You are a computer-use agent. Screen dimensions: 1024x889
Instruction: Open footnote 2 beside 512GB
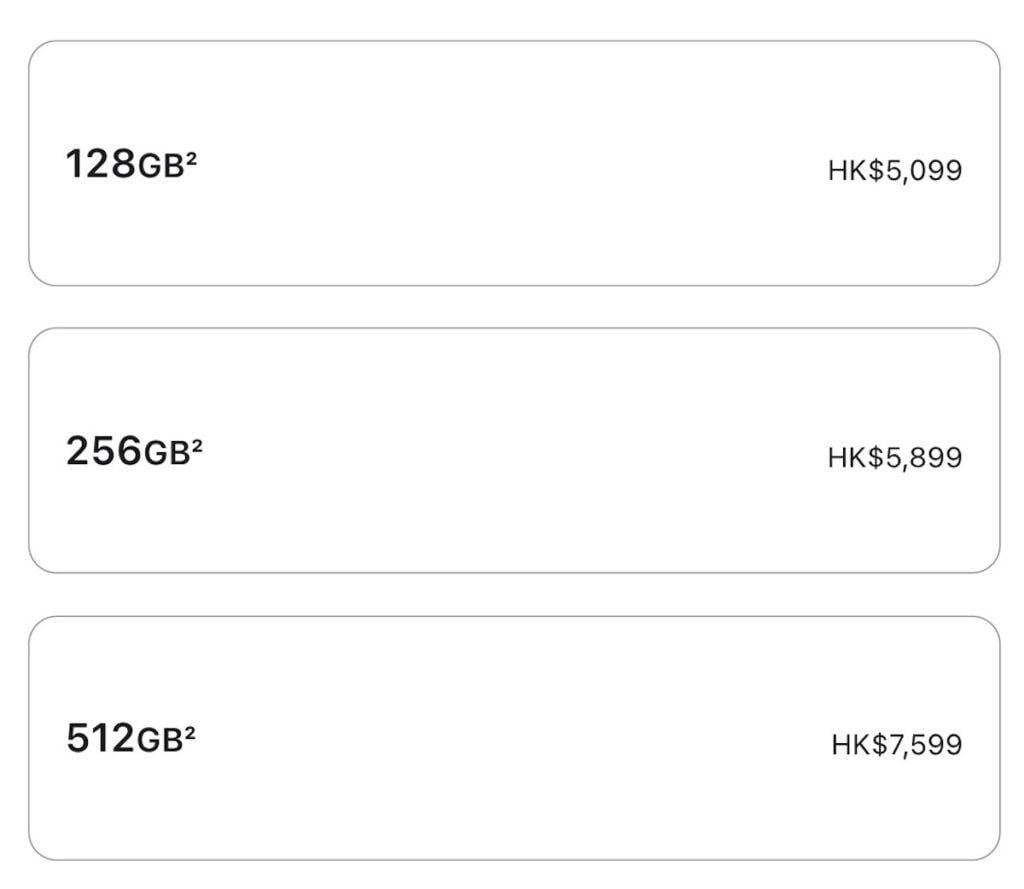[x=190, y=731]
